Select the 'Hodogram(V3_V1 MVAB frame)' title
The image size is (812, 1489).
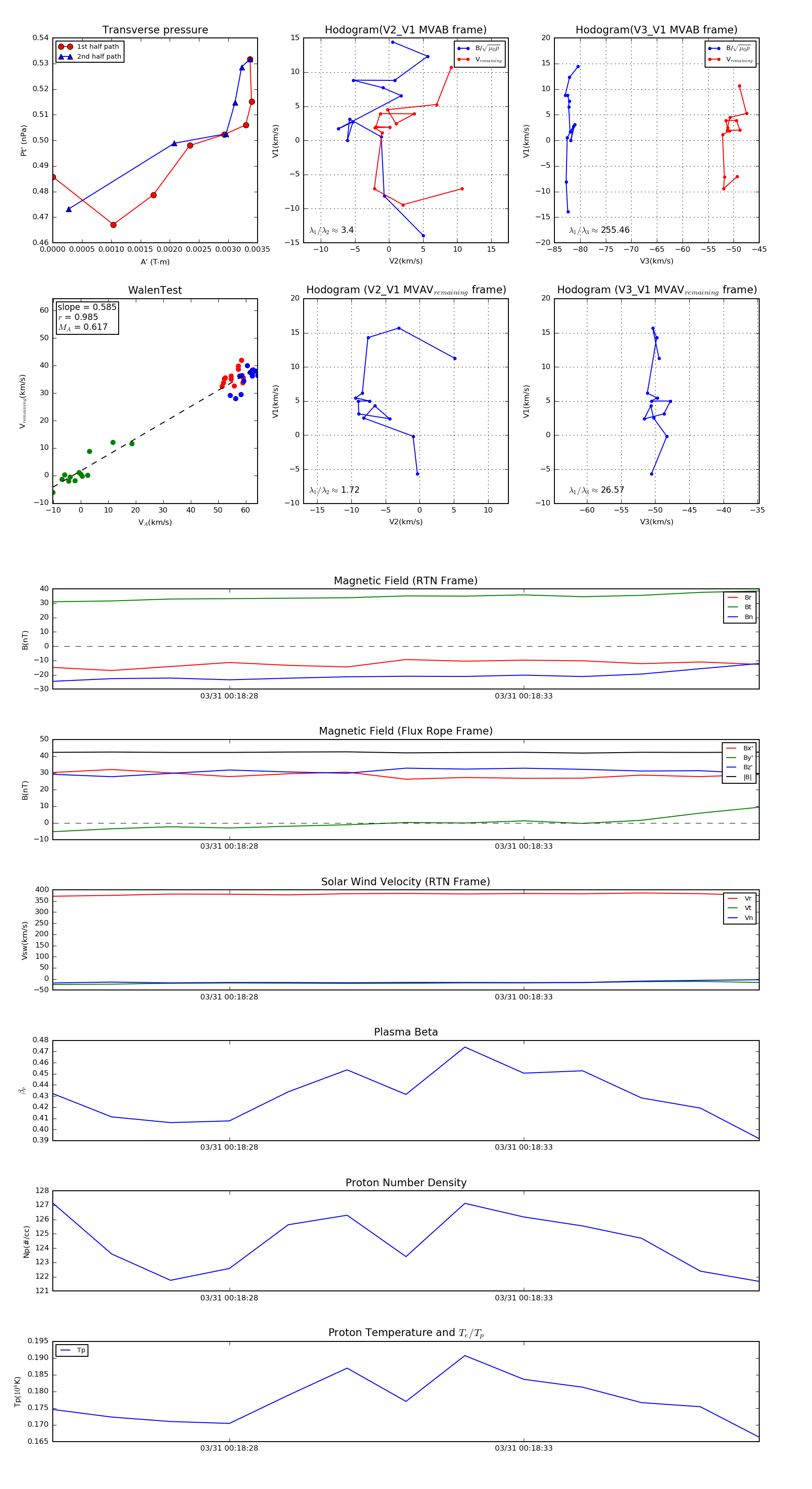pos(656,30)
